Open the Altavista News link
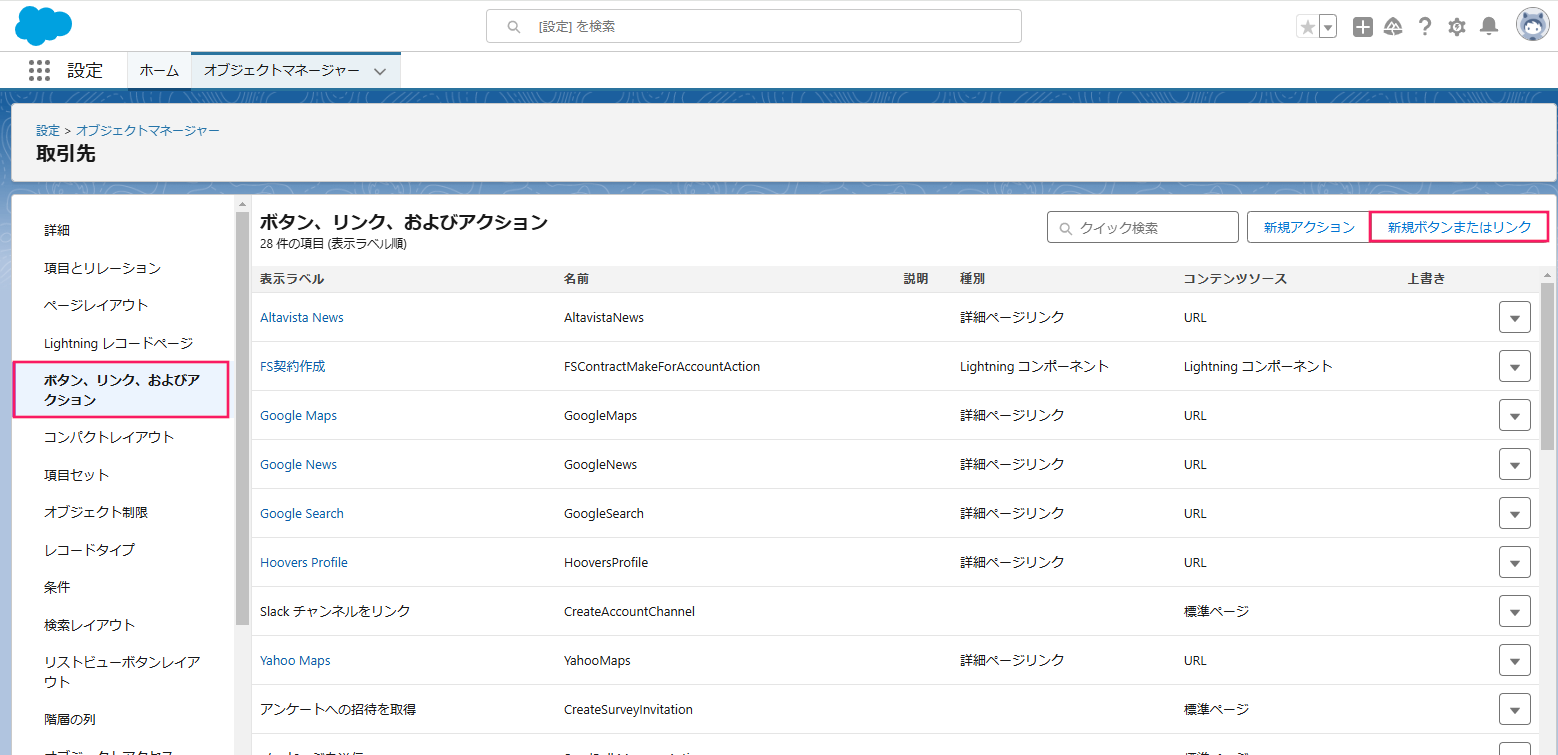 pos(302,317)
